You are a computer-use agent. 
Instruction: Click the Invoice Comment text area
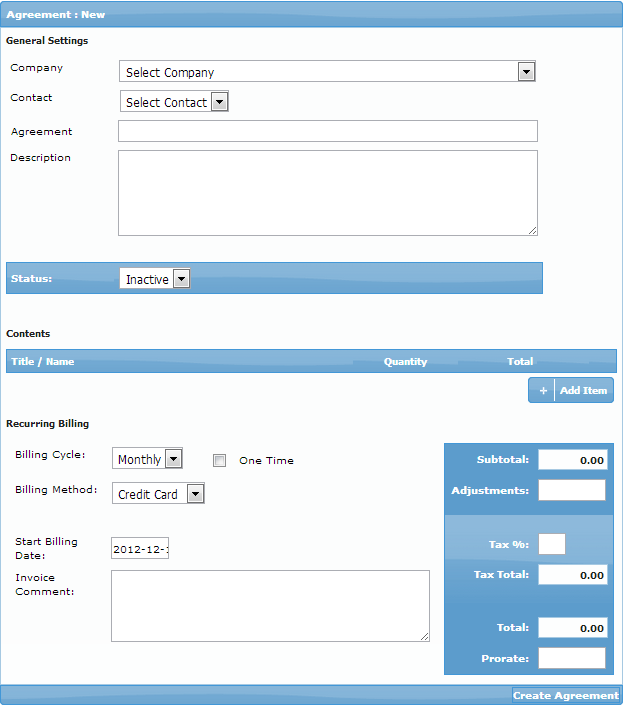tap(270, 606)
